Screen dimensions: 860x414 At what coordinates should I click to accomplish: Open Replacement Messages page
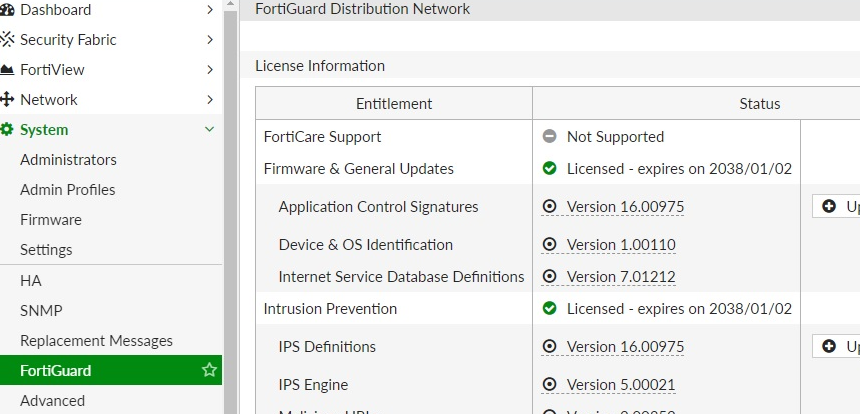[x=96, y=341]
